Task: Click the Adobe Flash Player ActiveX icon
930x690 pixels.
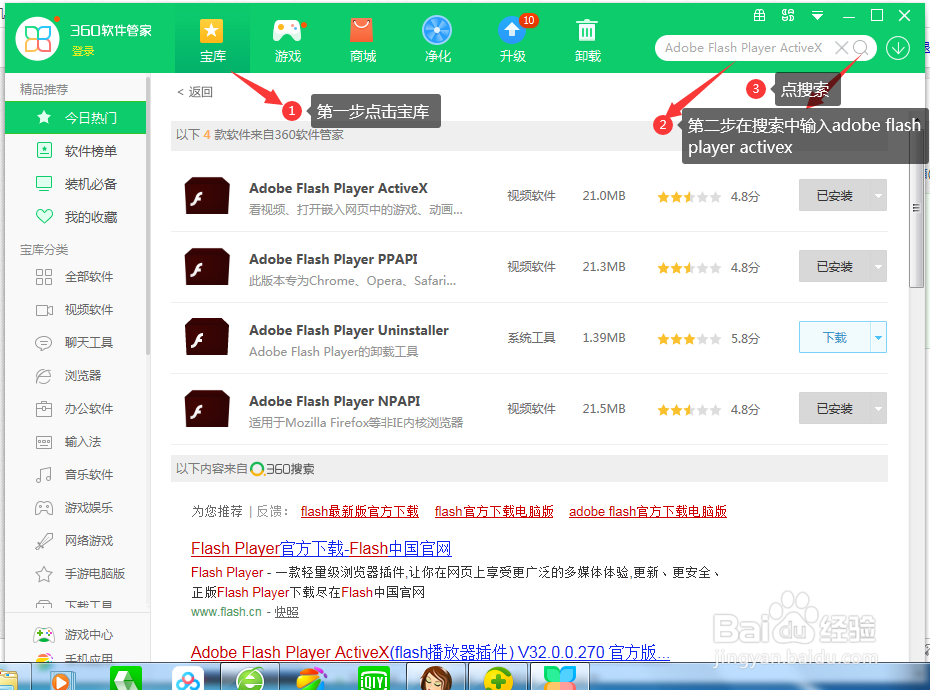Action: [x=206, y=196]
